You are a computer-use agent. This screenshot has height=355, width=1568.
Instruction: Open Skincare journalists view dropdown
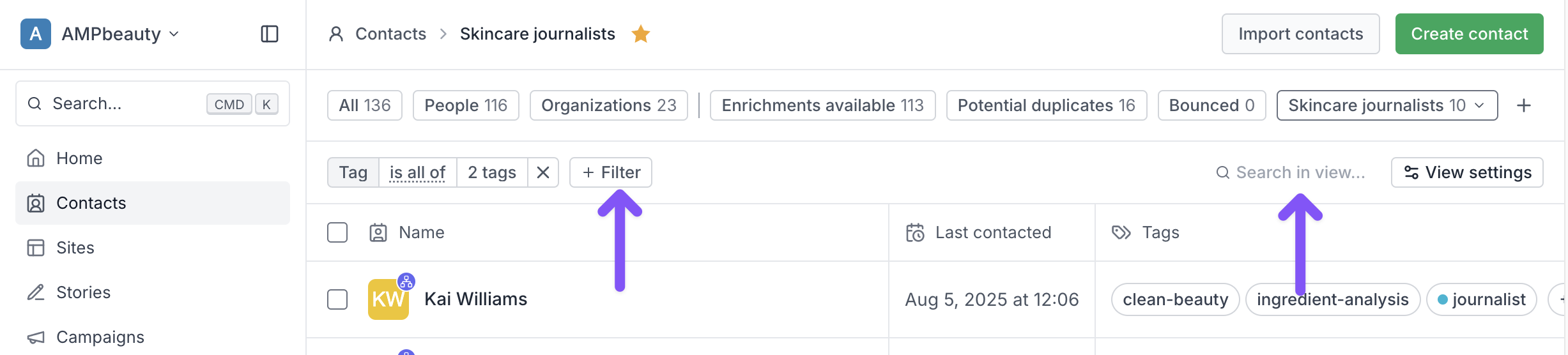[x=1387, y=105]
